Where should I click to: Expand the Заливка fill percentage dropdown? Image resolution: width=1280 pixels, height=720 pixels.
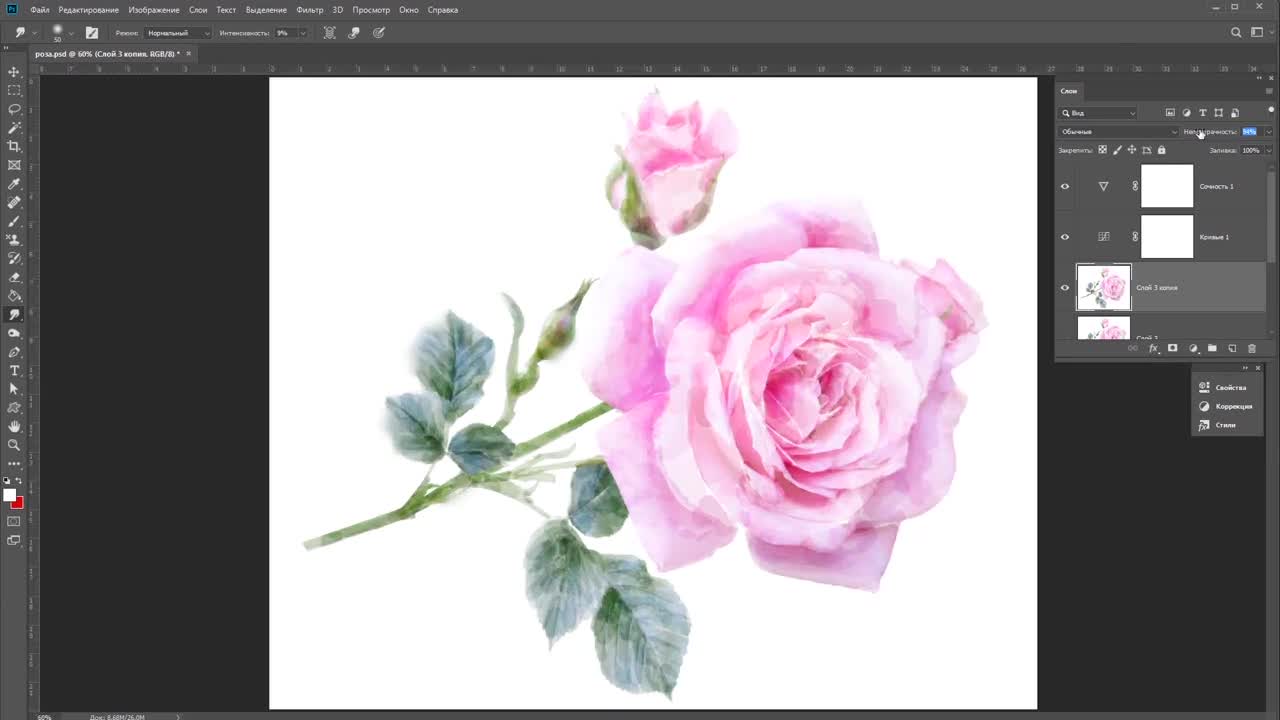click(x=1269, y=151)
